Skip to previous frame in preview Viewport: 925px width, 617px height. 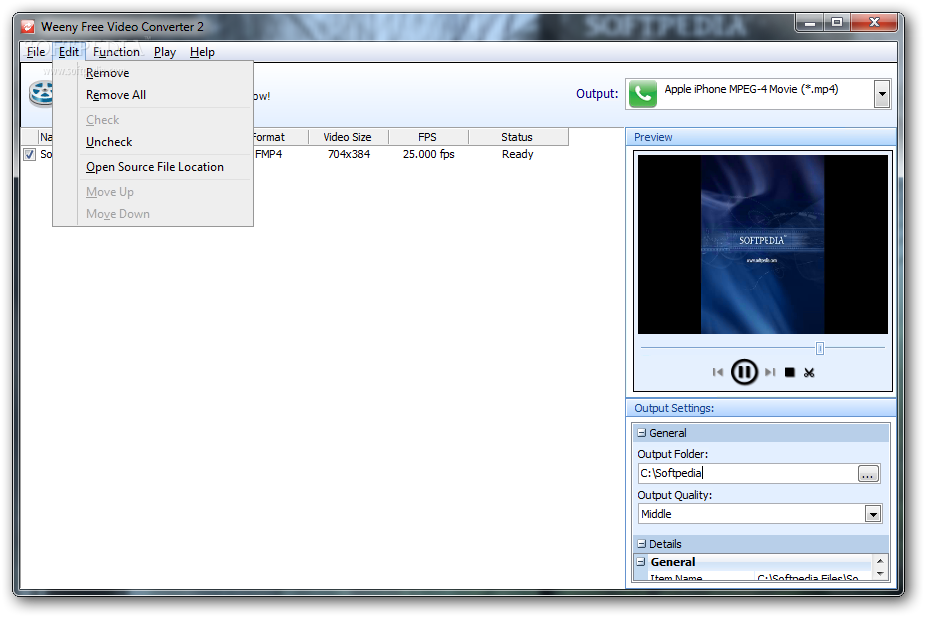[717, 372]
